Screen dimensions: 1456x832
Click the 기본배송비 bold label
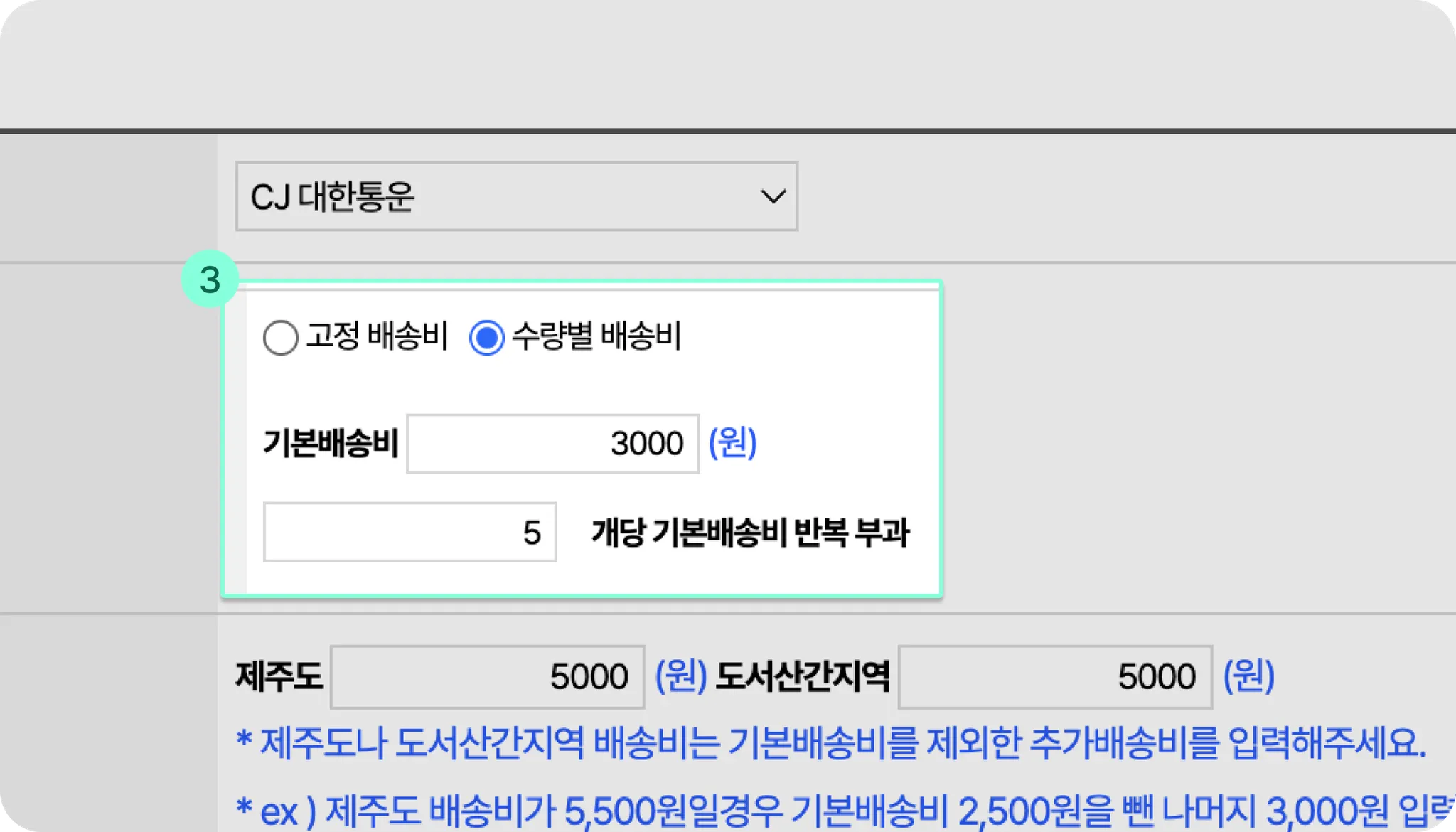[331, 444]
